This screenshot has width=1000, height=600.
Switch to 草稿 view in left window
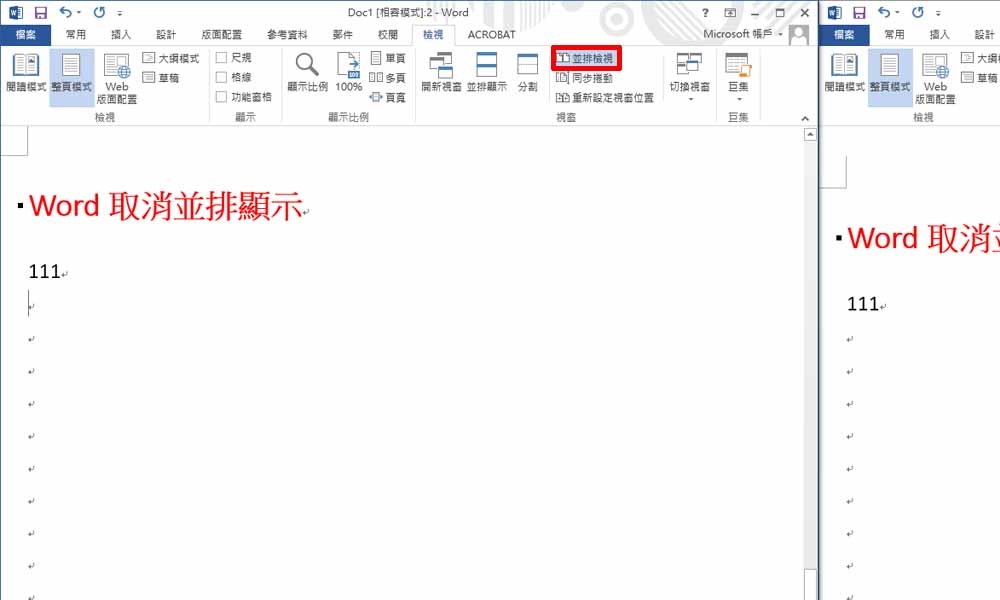pos(161,78)
